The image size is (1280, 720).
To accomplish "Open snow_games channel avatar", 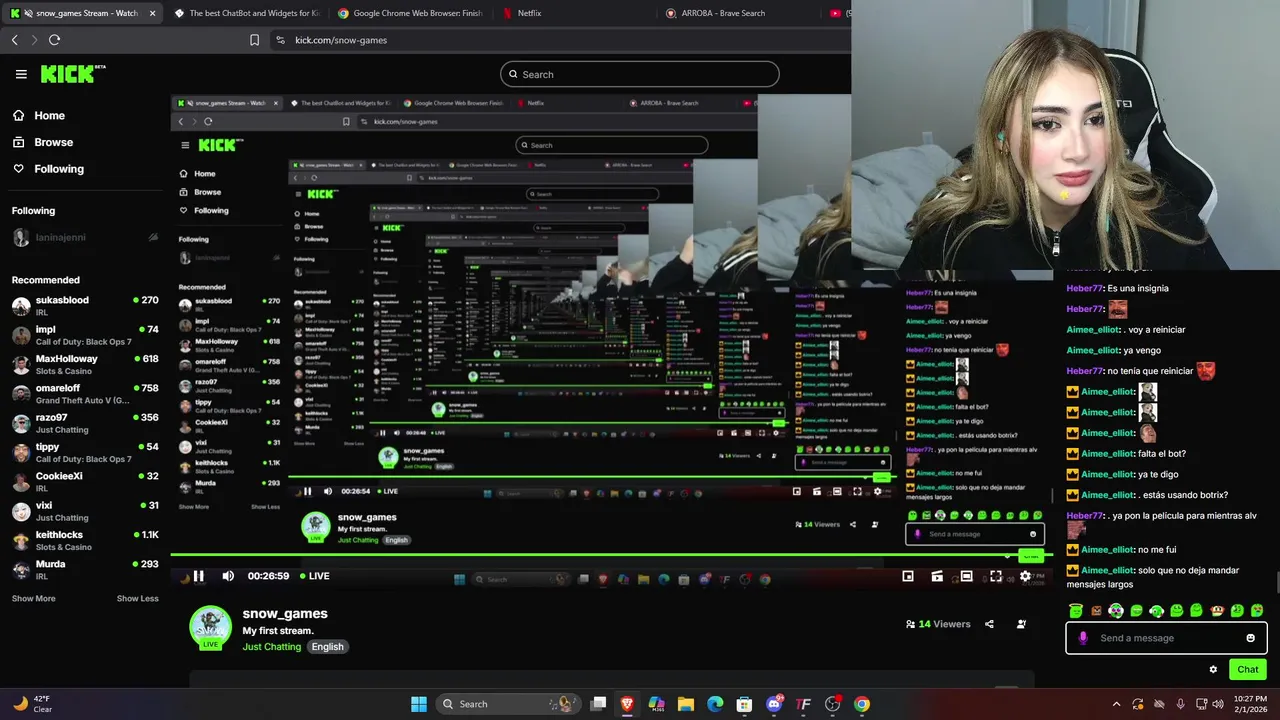I will (210, 627).
